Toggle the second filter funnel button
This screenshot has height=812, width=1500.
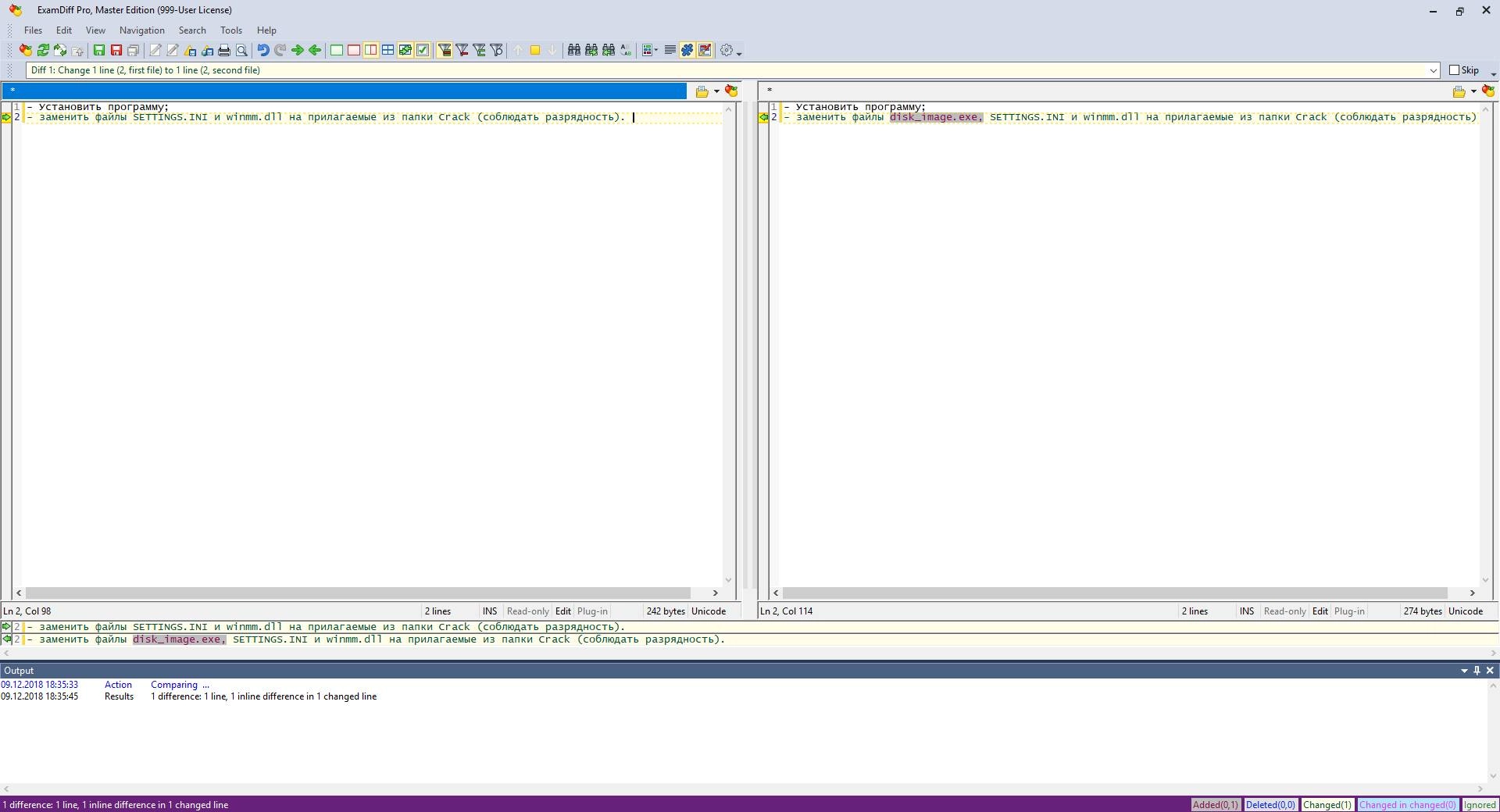click(462, 50)
